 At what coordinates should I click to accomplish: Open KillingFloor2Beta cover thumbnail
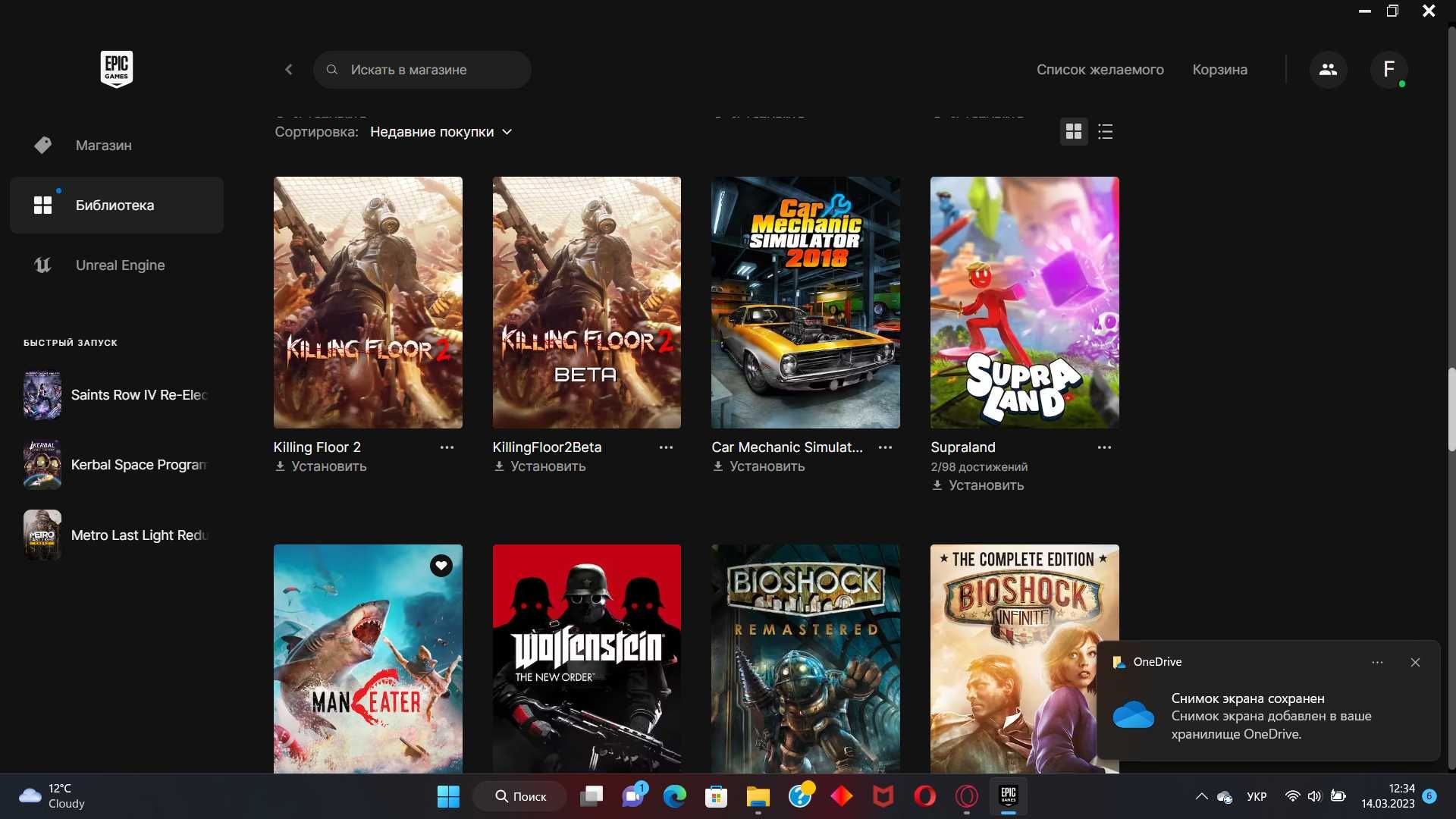tap(587, 303)
